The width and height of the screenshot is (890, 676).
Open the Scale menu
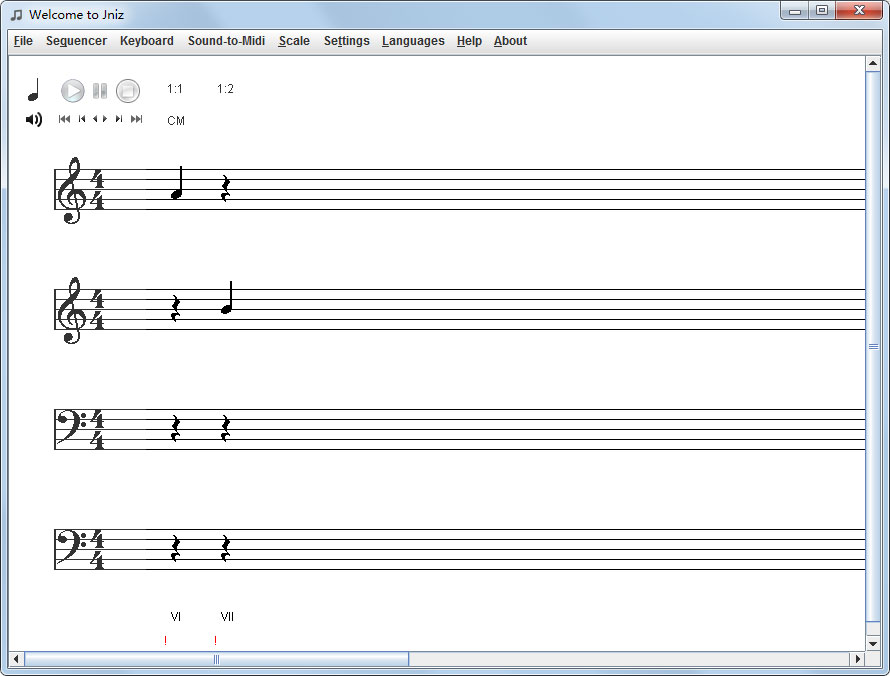tap(294, 41)
